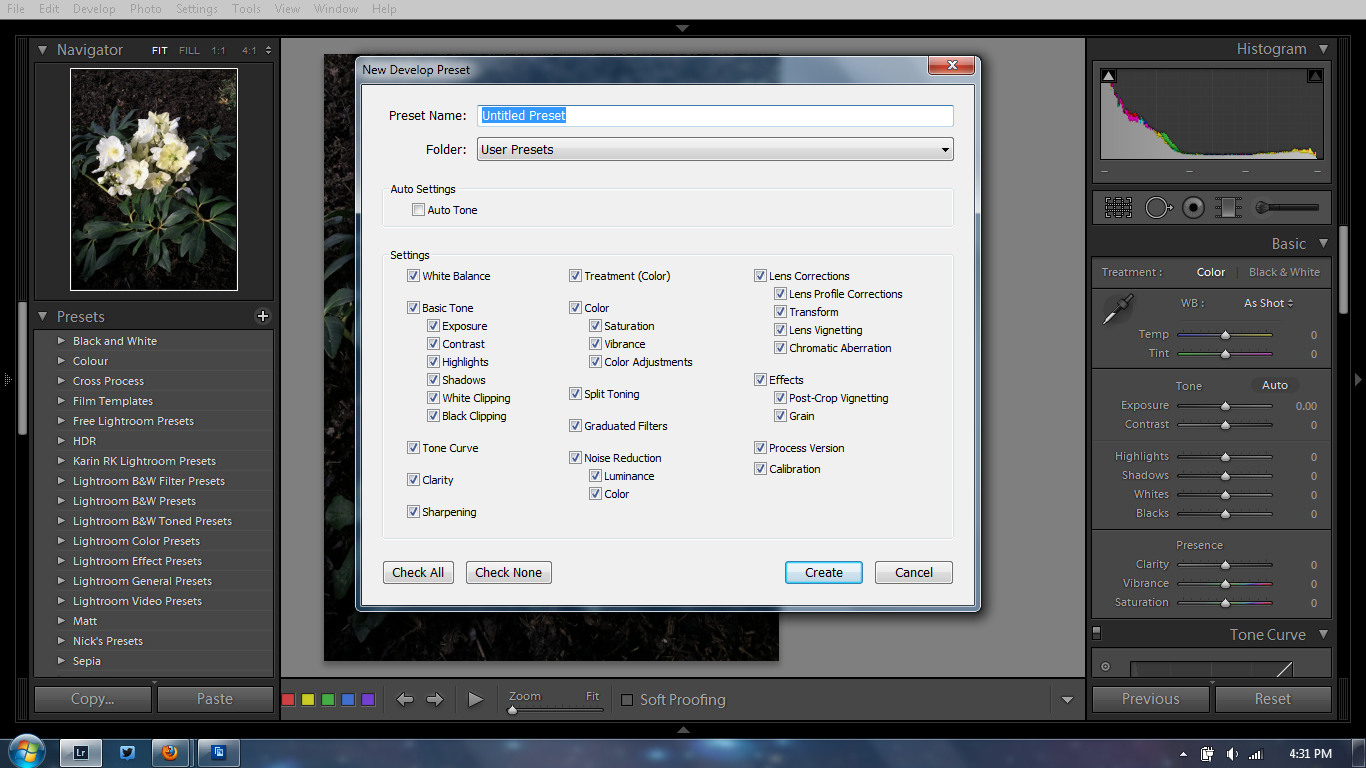
Task: Open the Windows Start menu
Action: coord(26,752)
